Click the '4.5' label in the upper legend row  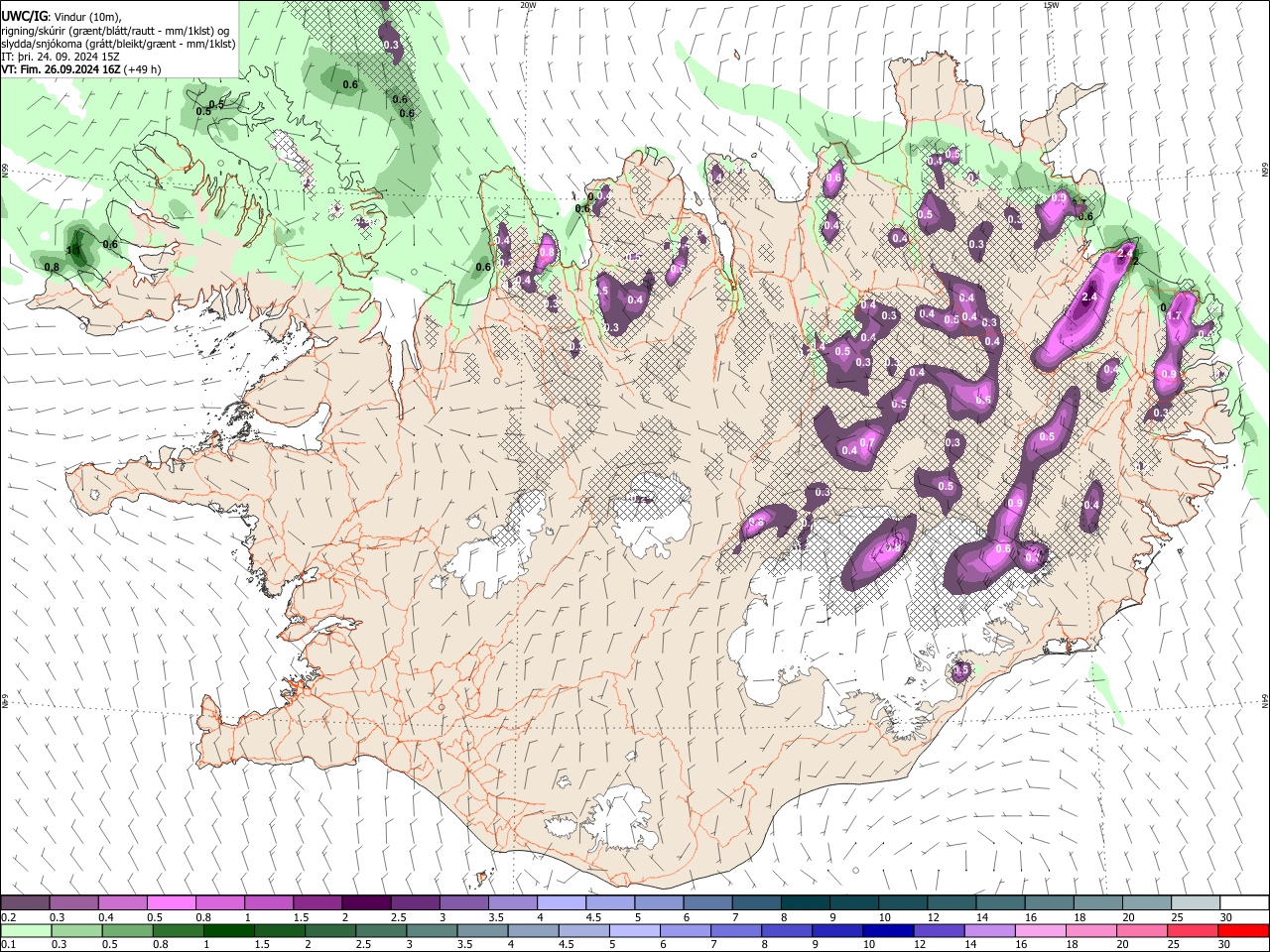tap(592, 917)
